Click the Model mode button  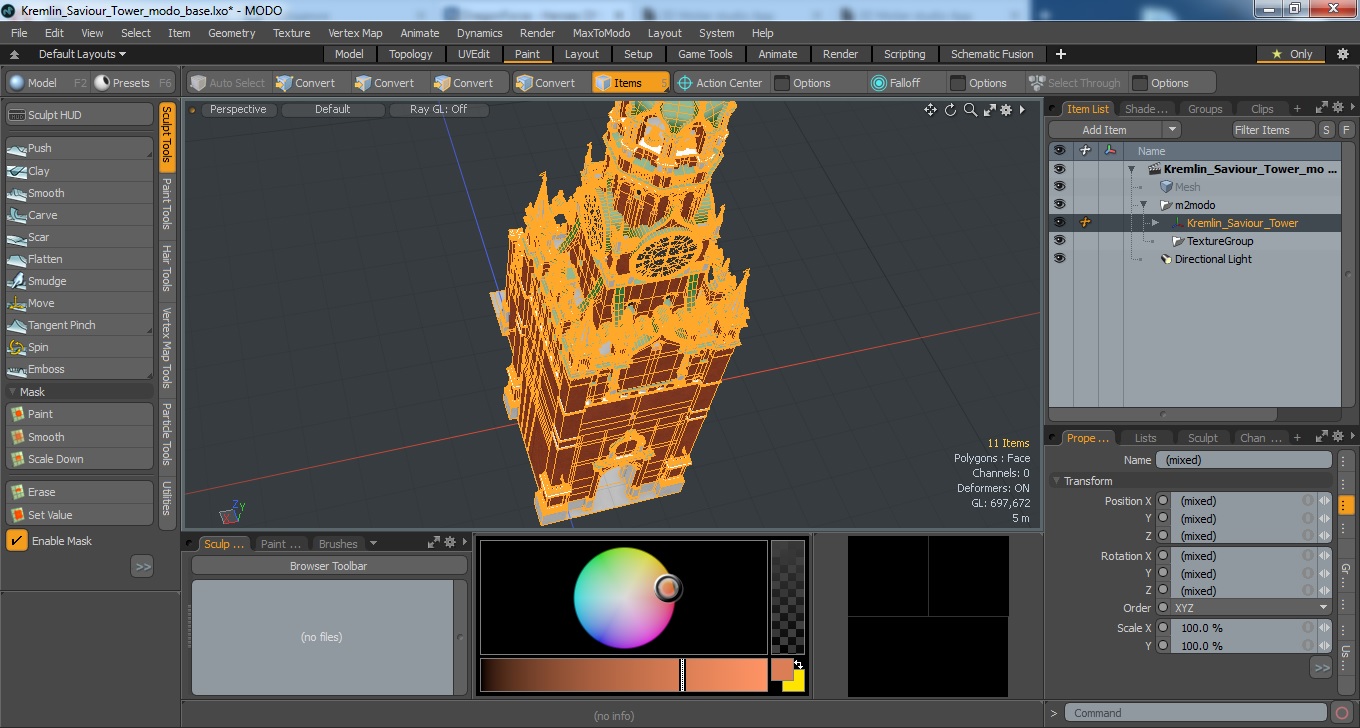click(47, 83)
